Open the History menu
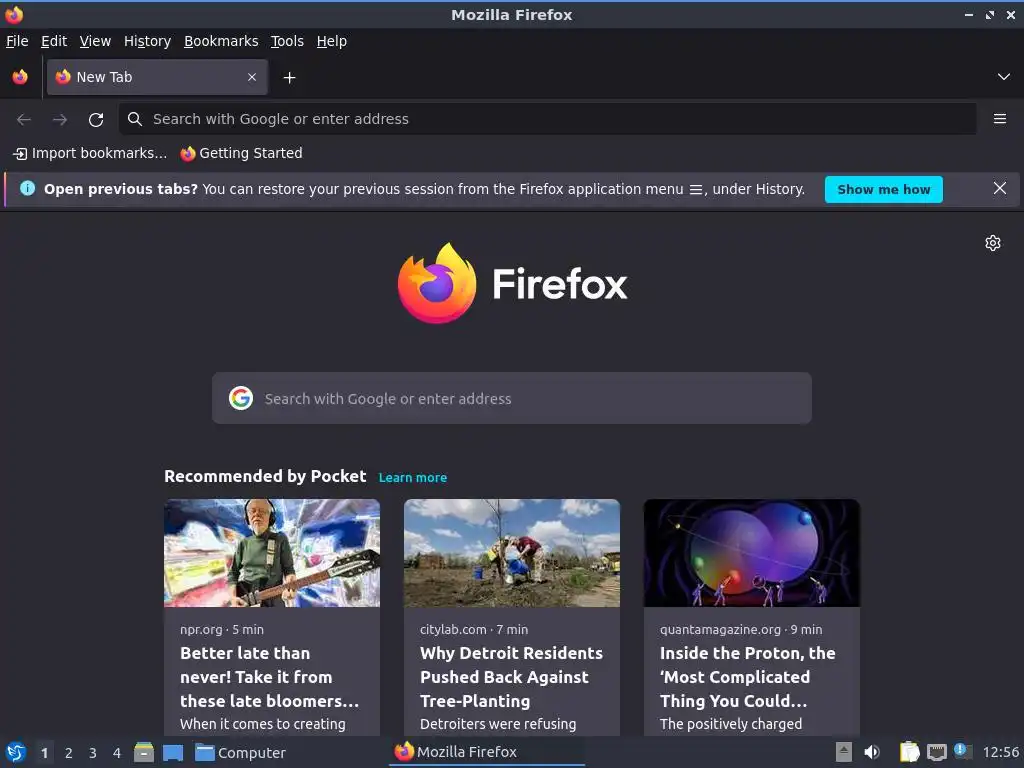The width and height of the screenshot is (1024, 768). 148,41
